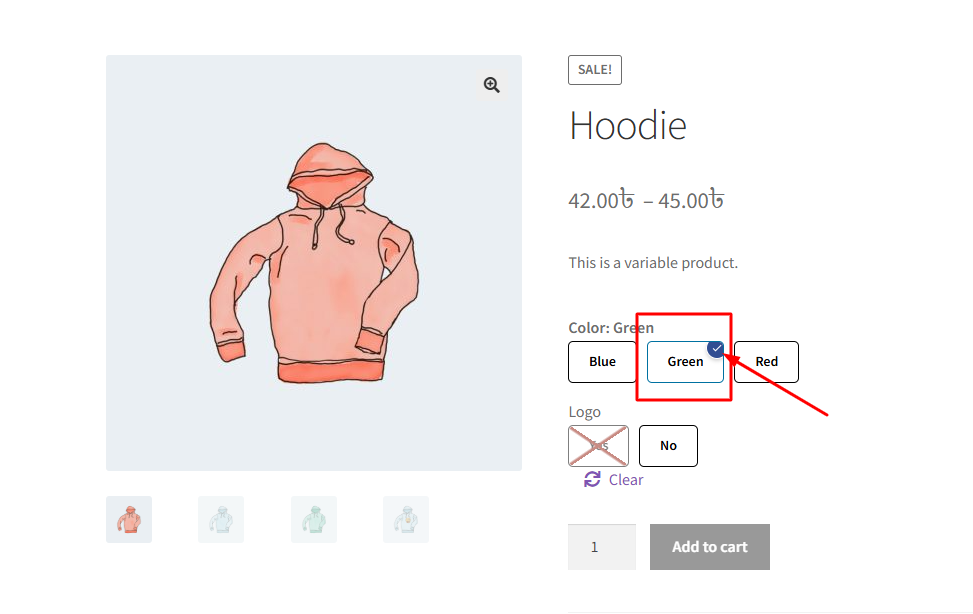Select the crossed-out Yes logo option
973x614 pixels.
tap(598, 446)
